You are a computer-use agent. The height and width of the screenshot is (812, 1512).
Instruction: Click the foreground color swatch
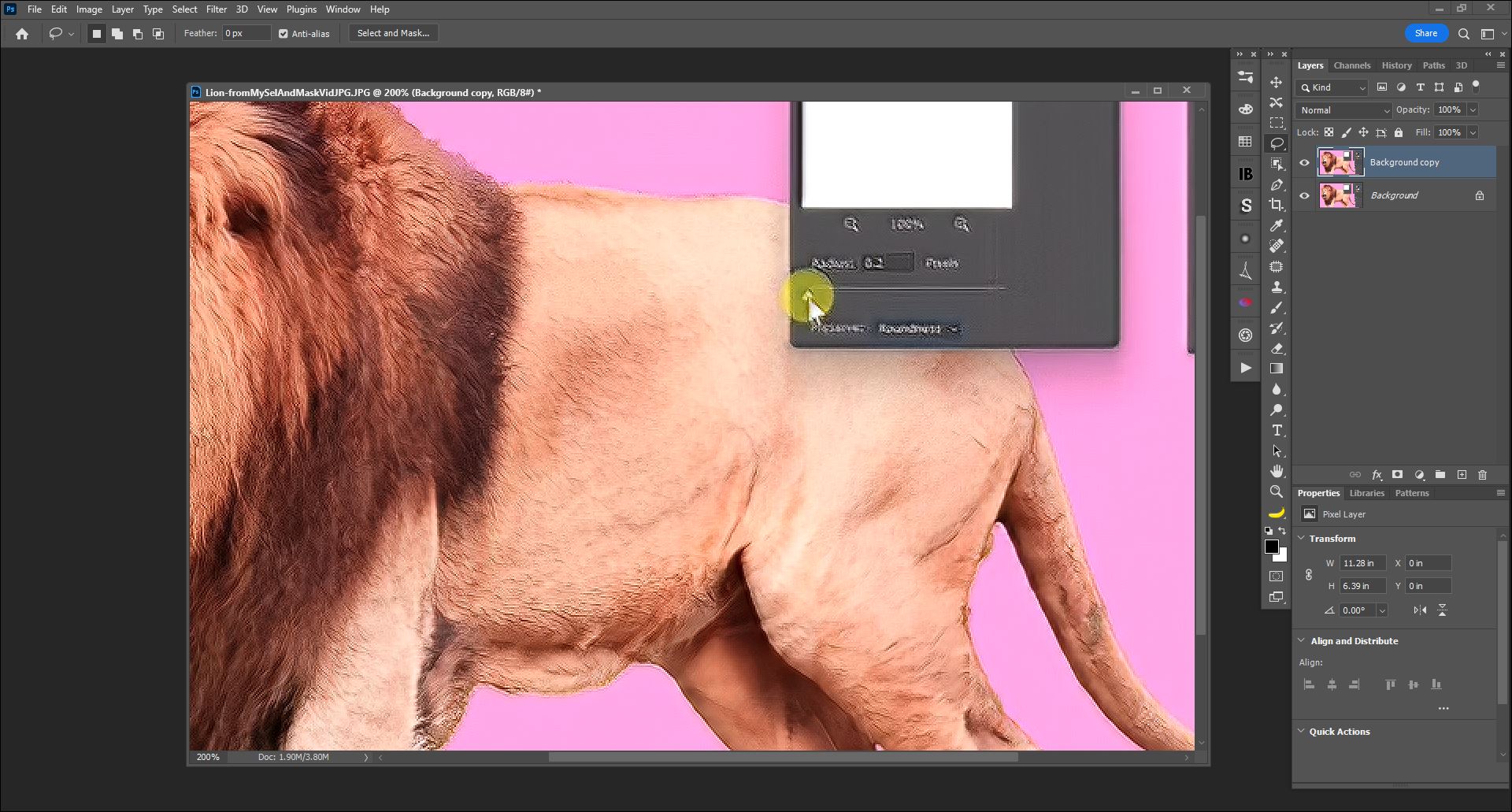click(1271, 547)
